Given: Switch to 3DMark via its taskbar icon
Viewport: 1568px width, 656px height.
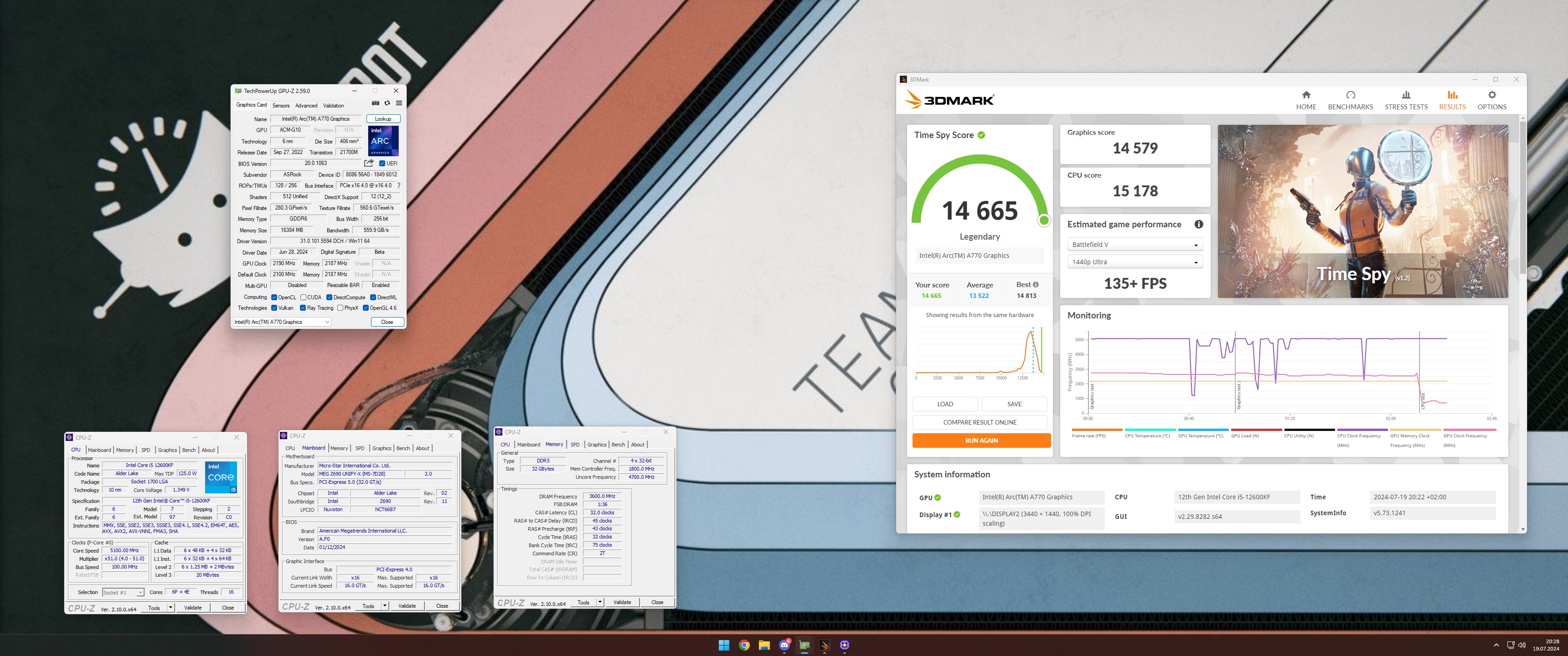Looking at the screenshot, I should coord(824,645).
